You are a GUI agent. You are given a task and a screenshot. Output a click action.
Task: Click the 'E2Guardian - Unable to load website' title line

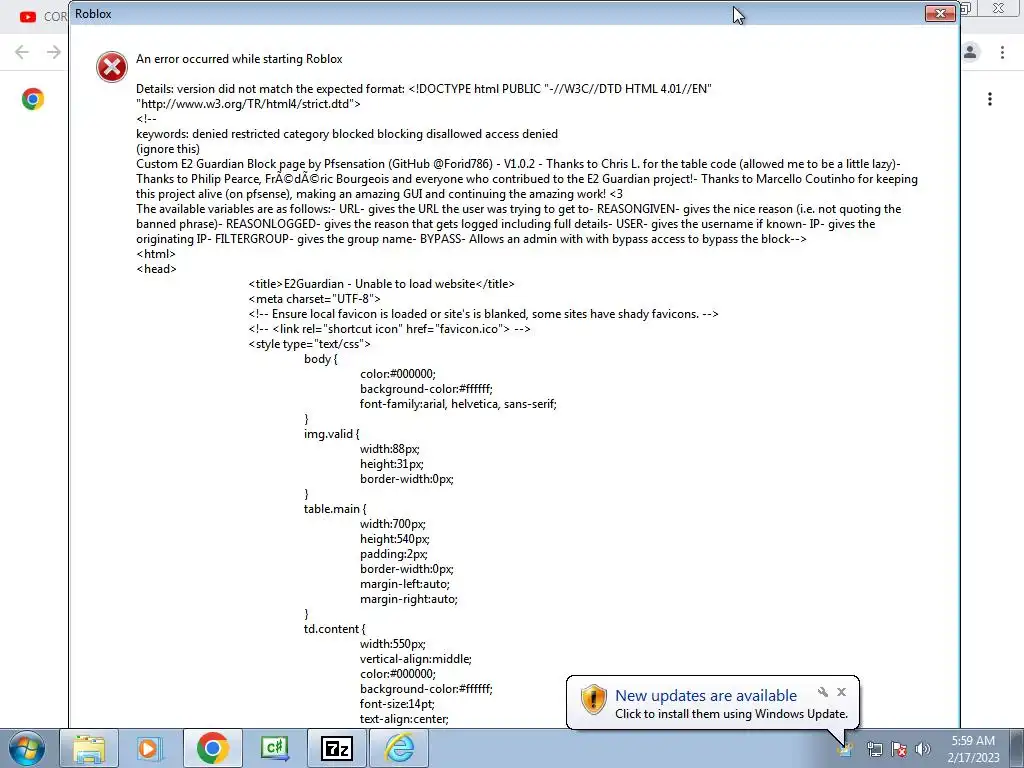coord(381,284)
